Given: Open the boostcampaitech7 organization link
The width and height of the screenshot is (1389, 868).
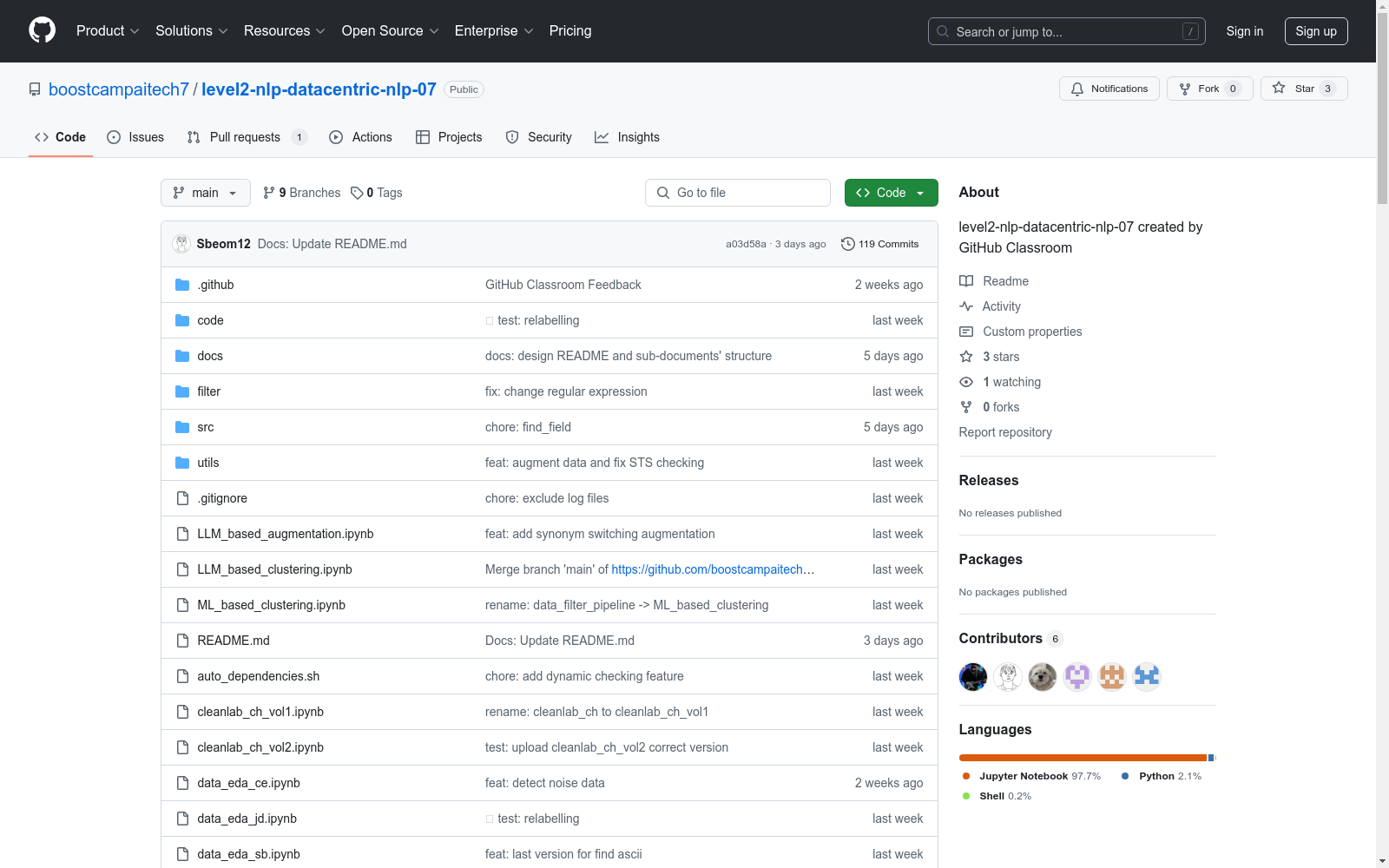Looking at the screenshot, I should coord(119,89).
